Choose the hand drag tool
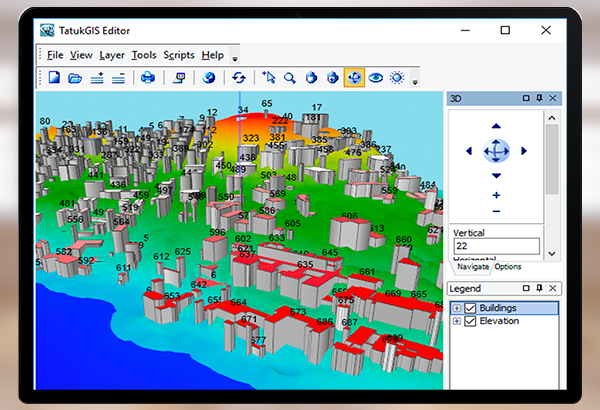Viewport: 600px width, 410px height. point(311,78)
